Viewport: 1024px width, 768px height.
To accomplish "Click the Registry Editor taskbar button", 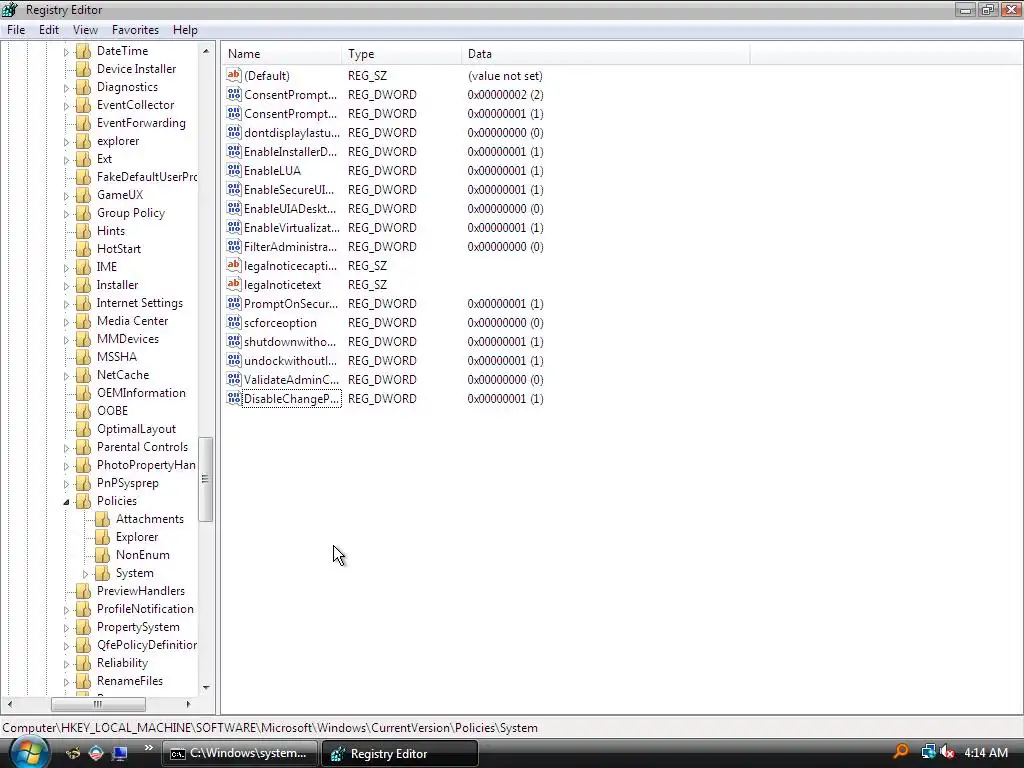I will point(400,753).
